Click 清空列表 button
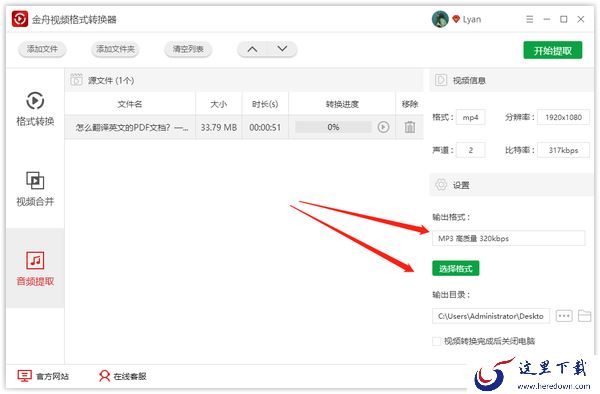The height and width of the screenshot is (394, 600). point(188,49)
